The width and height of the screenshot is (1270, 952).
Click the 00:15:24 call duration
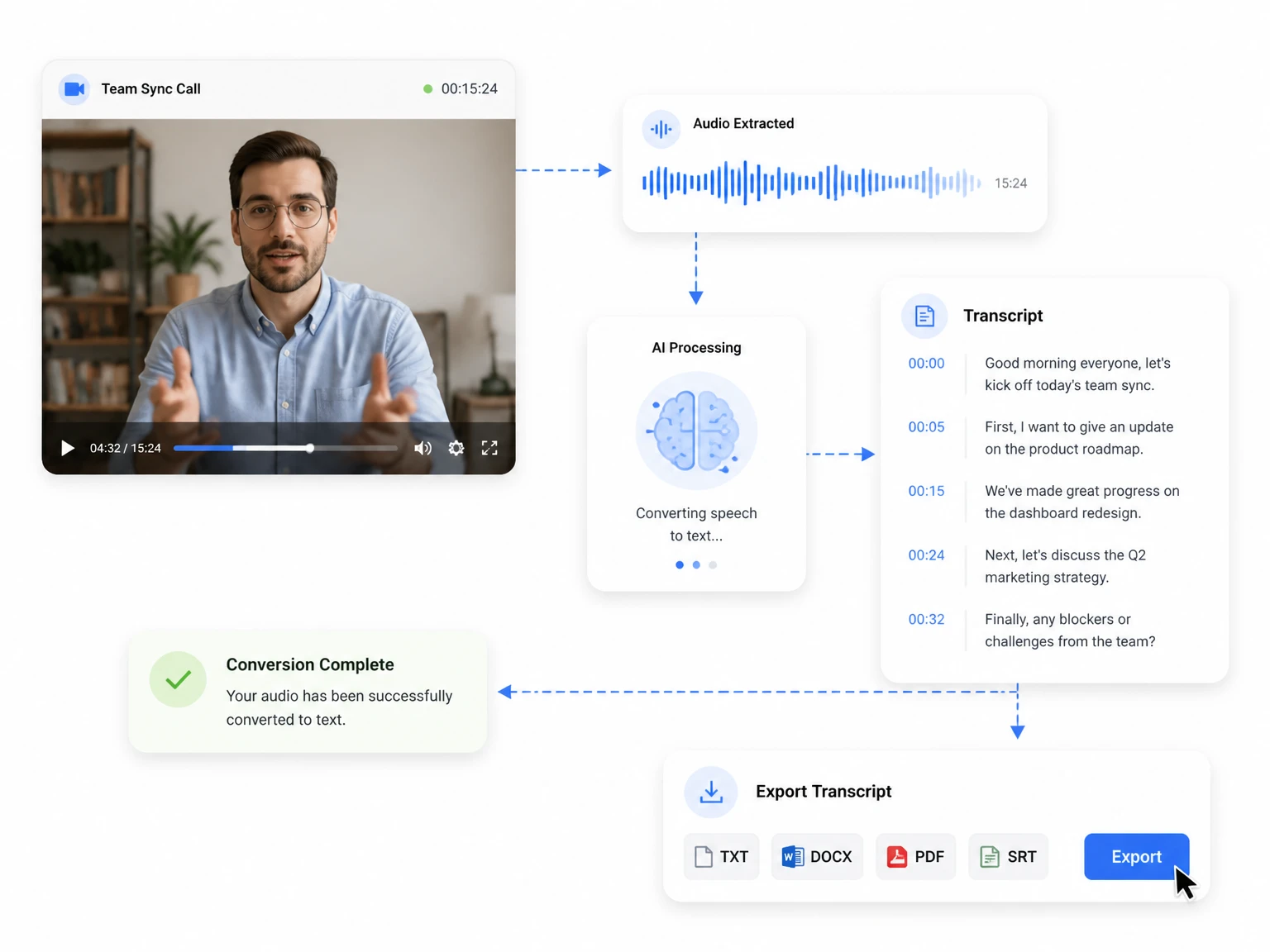469,89
